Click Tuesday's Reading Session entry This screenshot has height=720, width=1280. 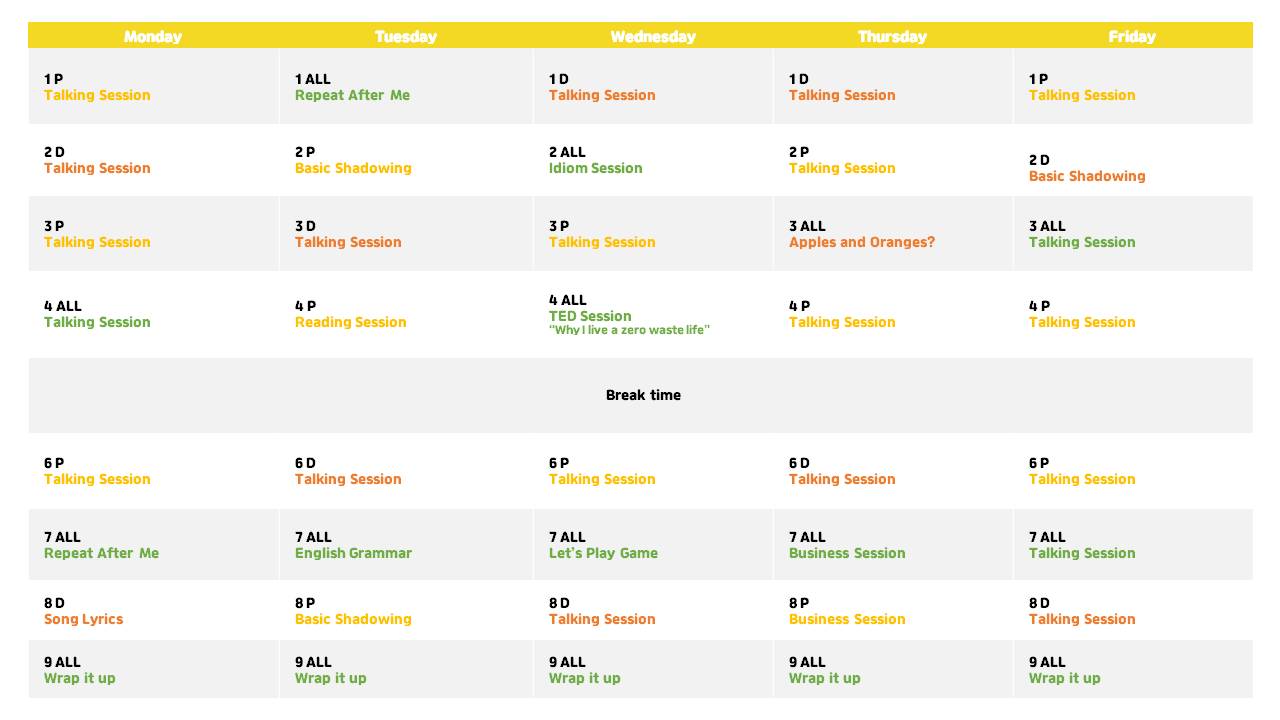pyautogui.click(x=350, y=323)
